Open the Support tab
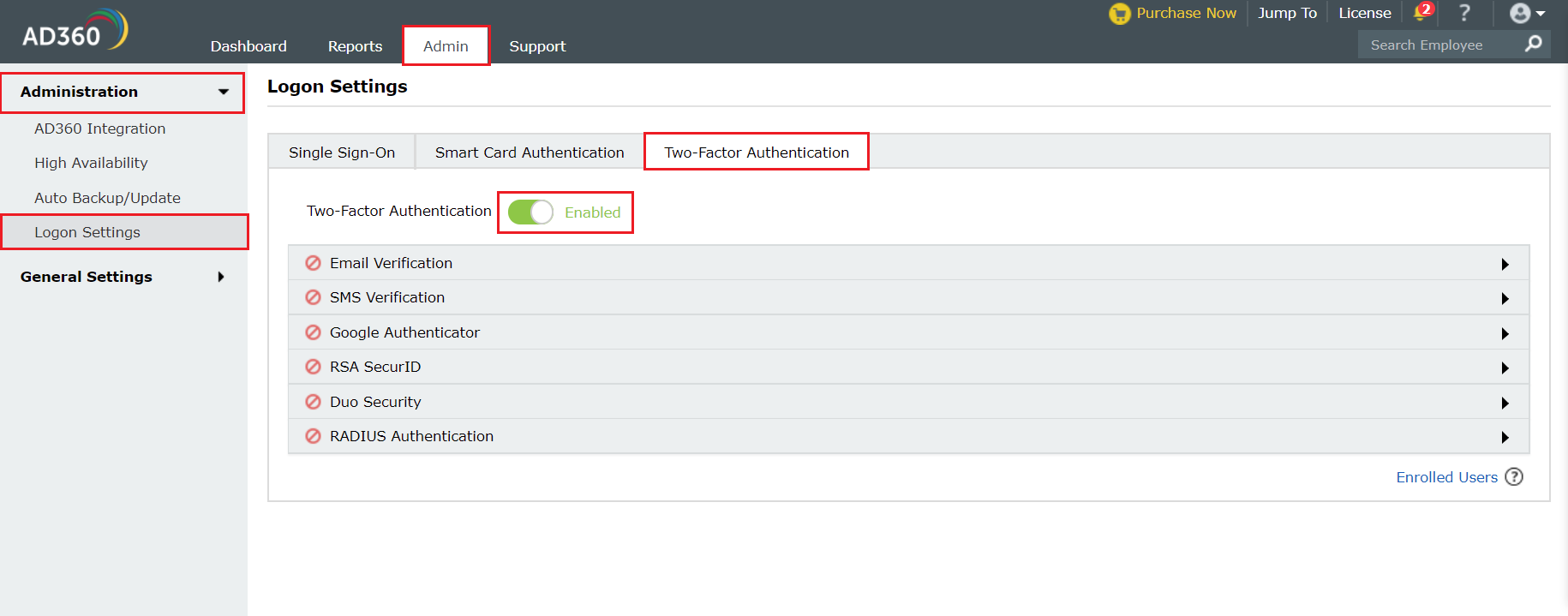 [537, 46]
